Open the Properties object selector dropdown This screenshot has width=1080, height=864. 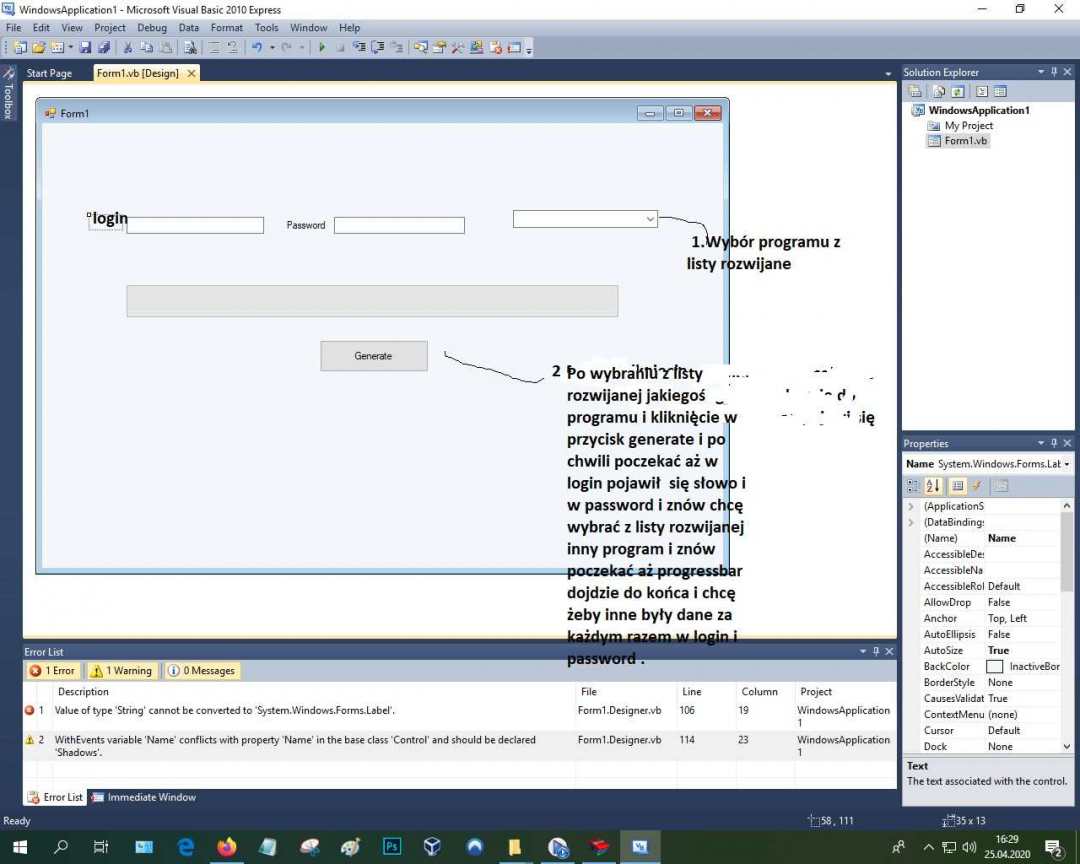click(x=1066, y=464)
